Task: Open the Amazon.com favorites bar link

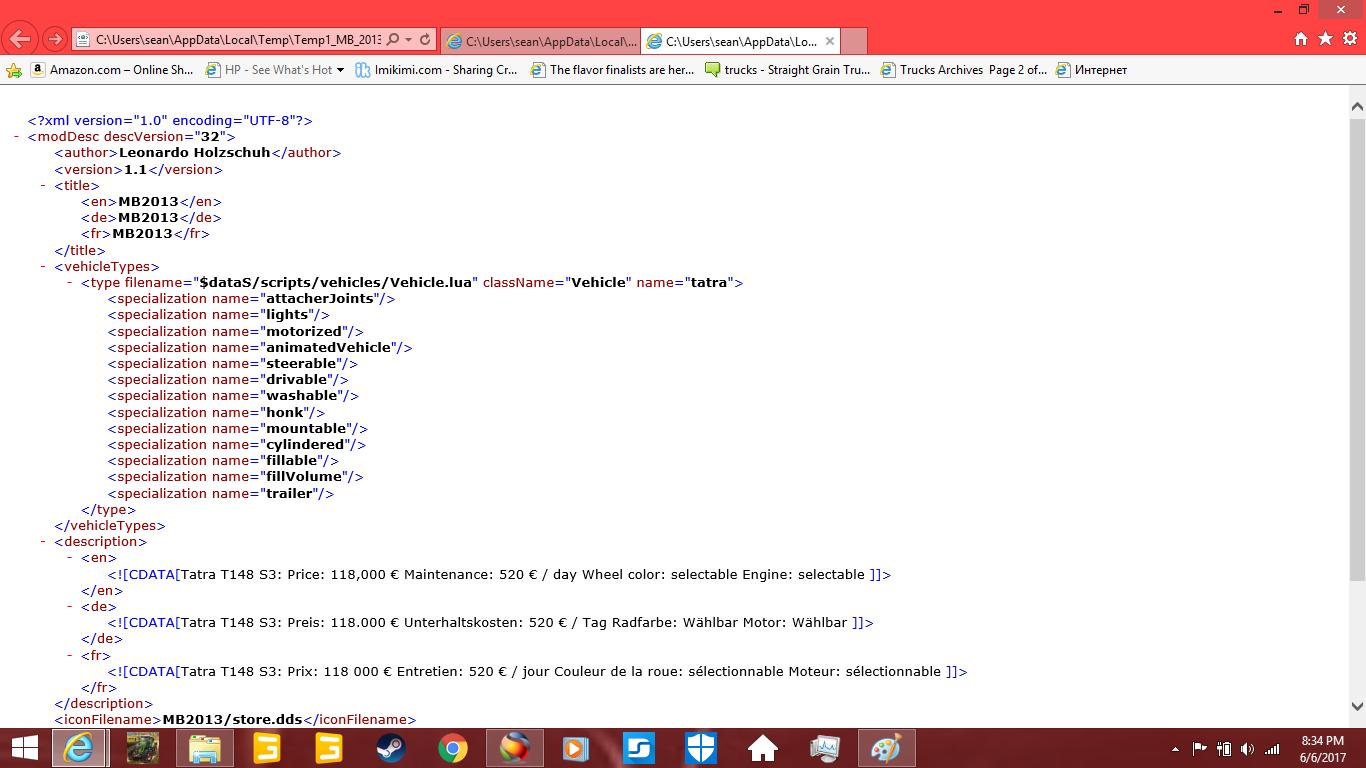Action: pyautogui.click(x=112, y=70)
